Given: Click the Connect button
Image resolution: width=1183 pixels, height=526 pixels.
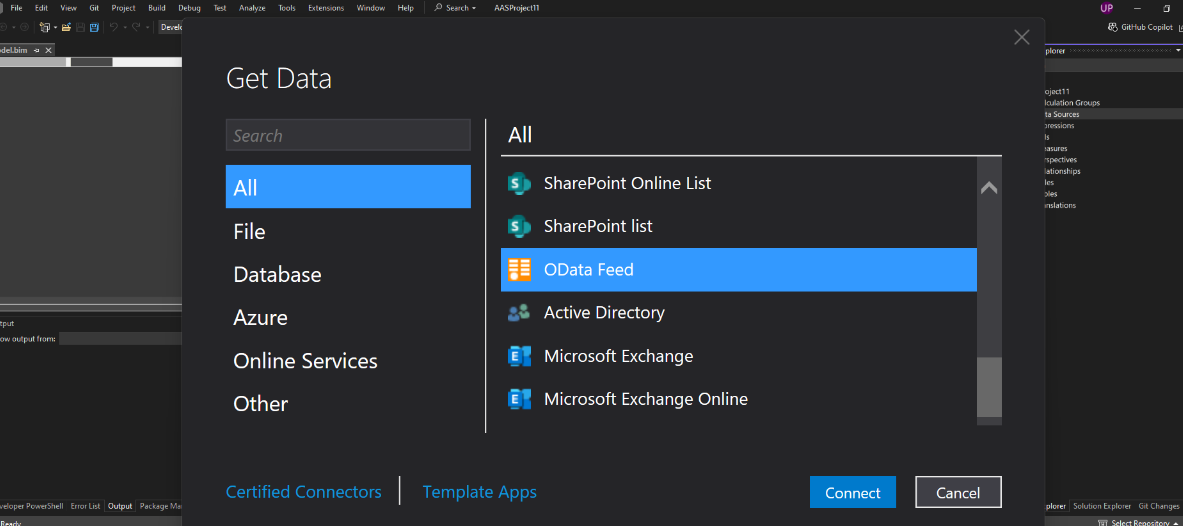Looking at the screenshot, I should [x=853, y=493].
